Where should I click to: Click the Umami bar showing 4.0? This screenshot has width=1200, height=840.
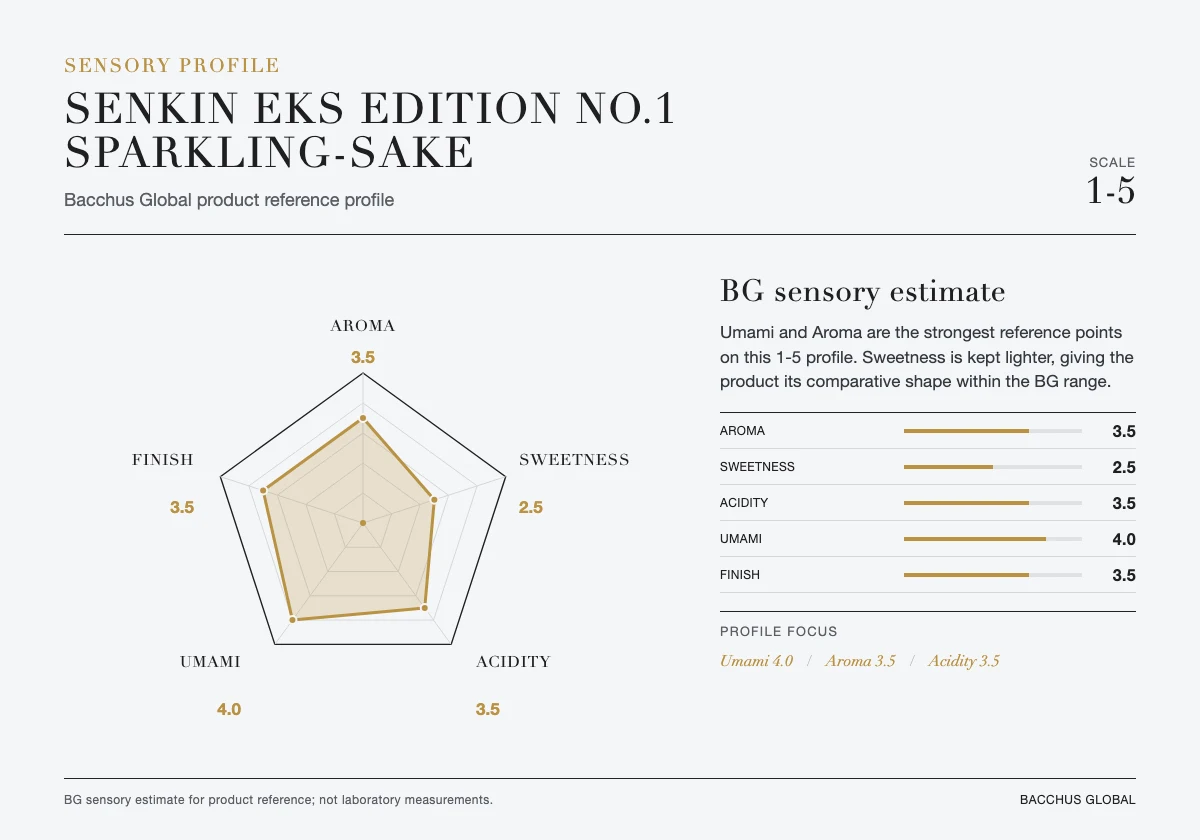993,539
